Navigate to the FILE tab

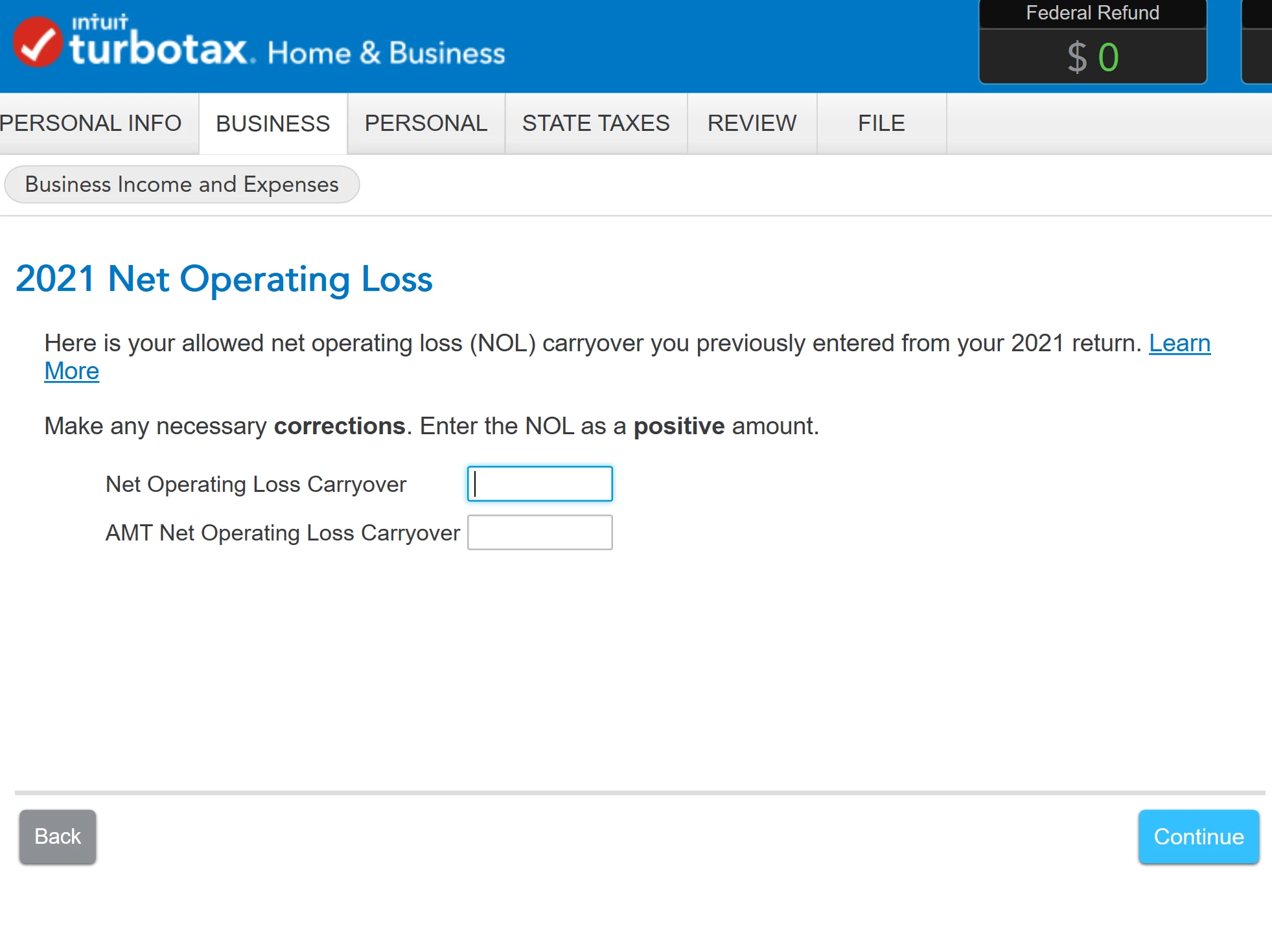881,123
